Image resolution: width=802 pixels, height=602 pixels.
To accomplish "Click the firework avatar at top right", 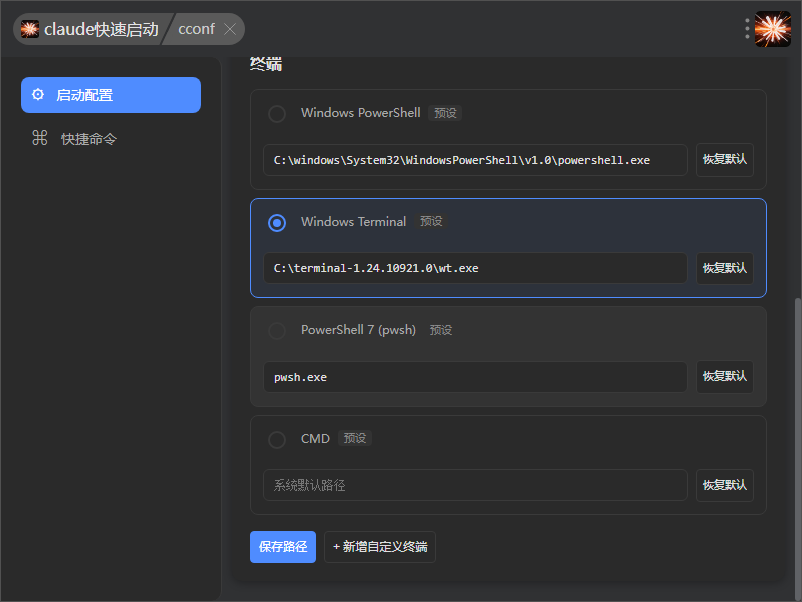I will point(773,29).
